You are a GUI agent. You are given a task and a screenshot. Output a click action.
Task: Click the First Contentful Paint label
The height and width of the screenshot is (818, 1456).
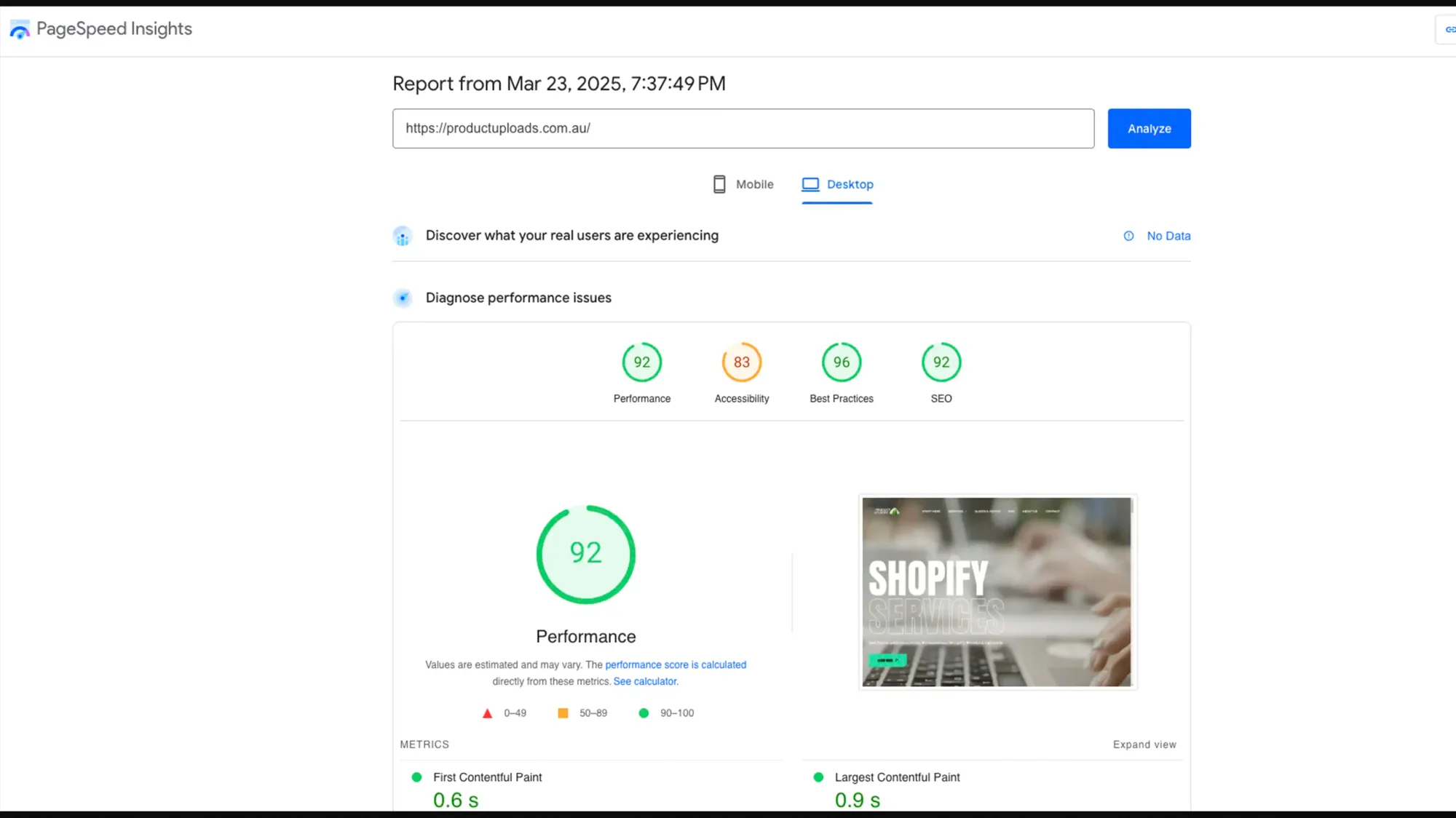pyautogui.click(x=487, y=777)
